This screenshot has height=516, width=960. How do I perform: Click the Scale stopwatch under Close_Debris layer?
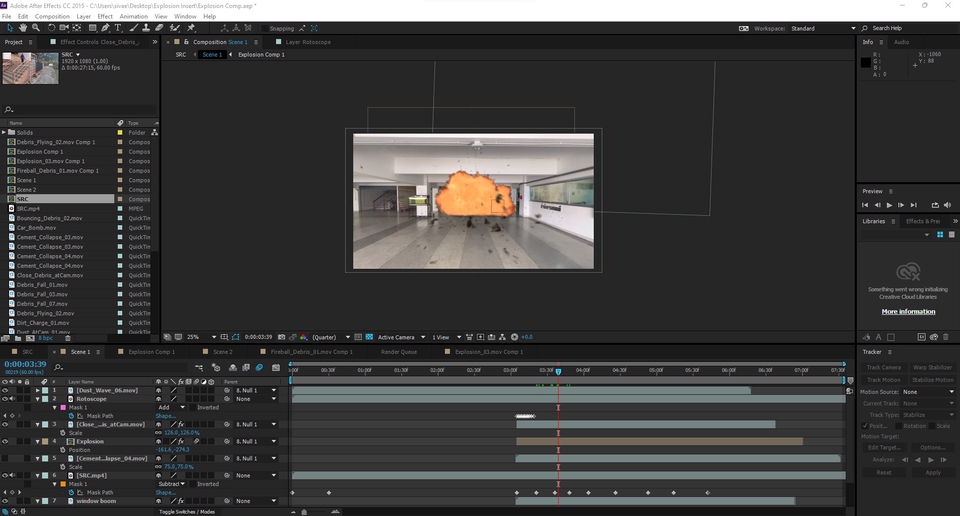click(x=62, y=433)
